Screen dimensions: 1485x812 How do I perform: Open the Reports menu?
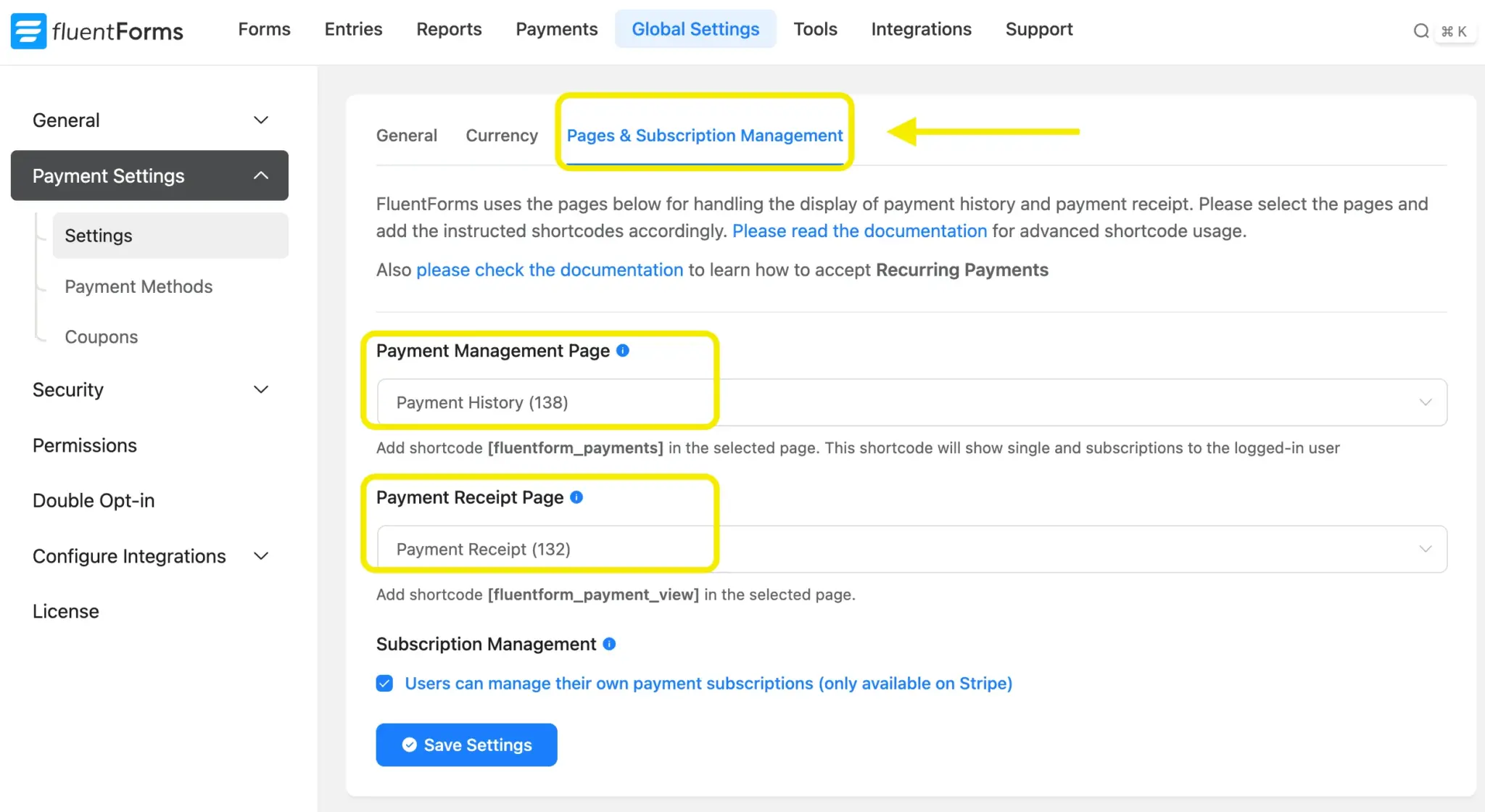click(449, 29)
